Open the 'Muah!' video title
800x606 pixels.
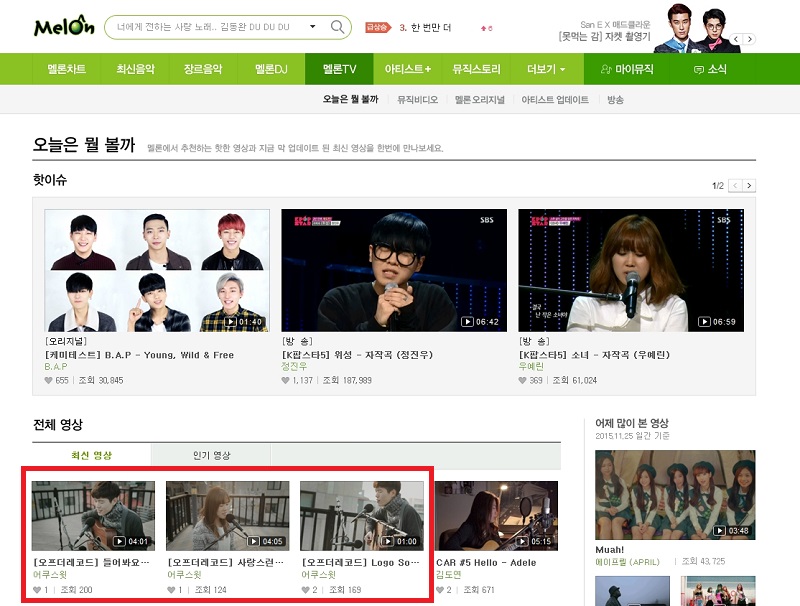click(x=610, y=550)
